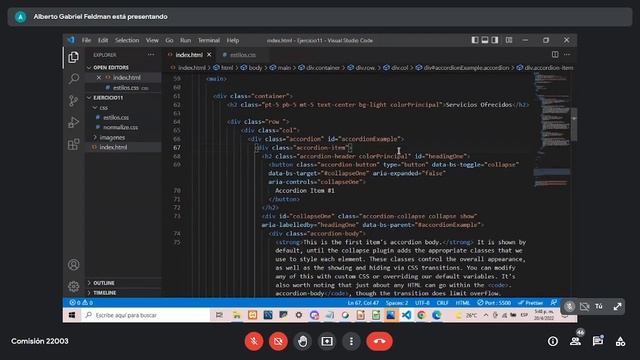
Task: Close index.html in Open Editors list
Action: click(x=98, y=77)
